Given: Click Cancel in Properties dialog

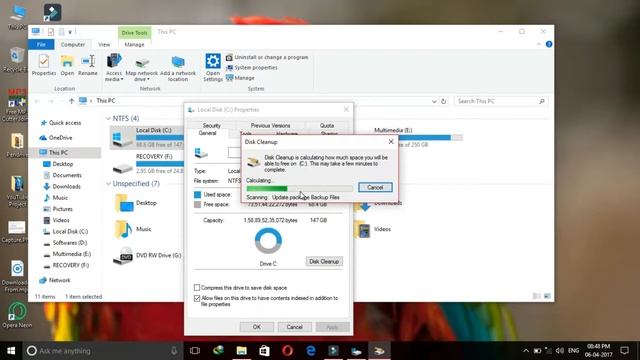Looking at the screenshot, I should point(294,327).
